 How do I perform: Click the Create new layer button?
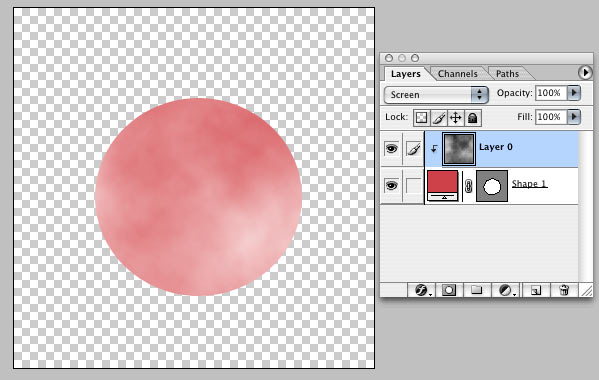pyautogui.click(x=536, y=291)
